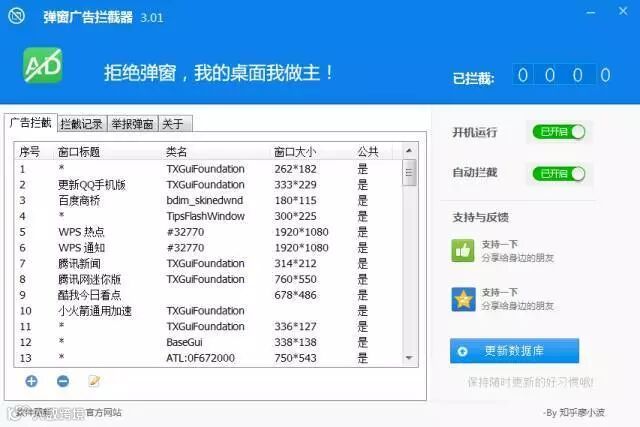Click the blue star support icon

pyautogui.click(x=463, y=299)
